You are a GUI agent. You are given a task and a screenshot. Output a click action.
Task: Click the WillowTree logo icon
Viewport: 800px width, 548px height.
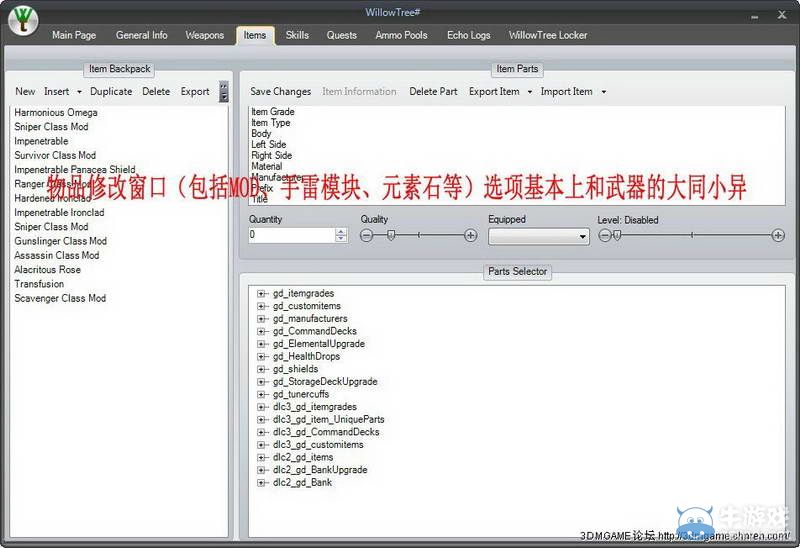coord(23,20)
